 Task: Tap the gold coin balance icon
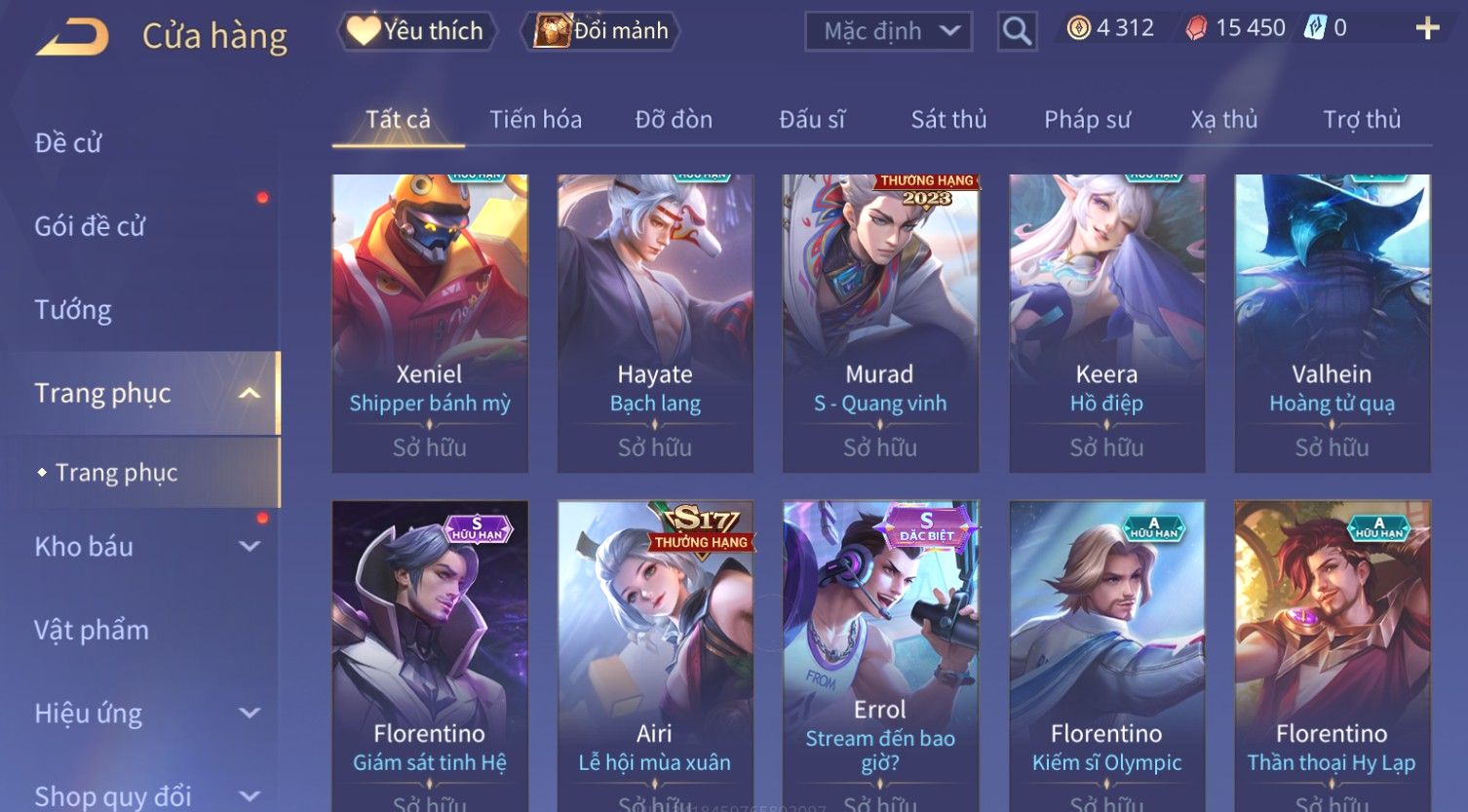[x=1078, y=28]
